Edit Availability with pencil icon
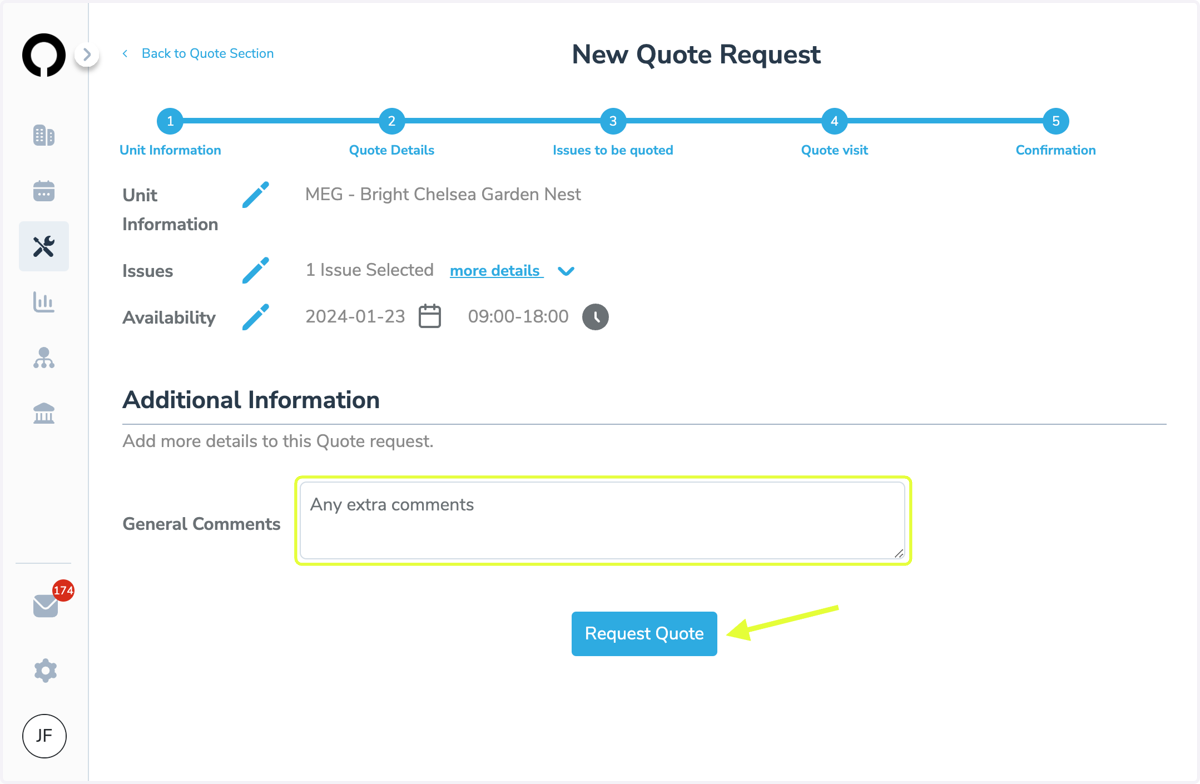 [x=256, y=317]
